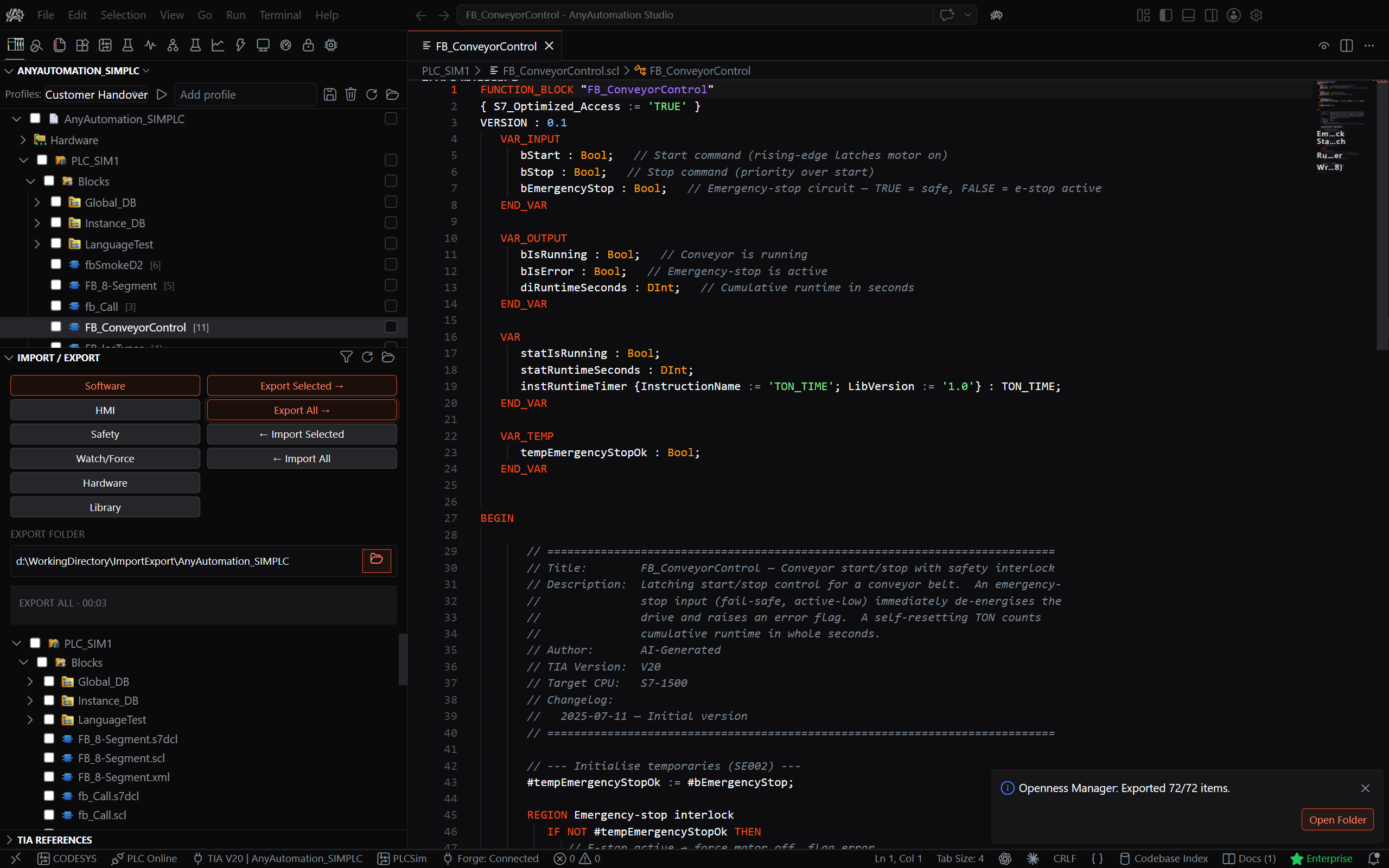Refresh the Import/Export panel

pyautogui.click(x=367, y=357)
